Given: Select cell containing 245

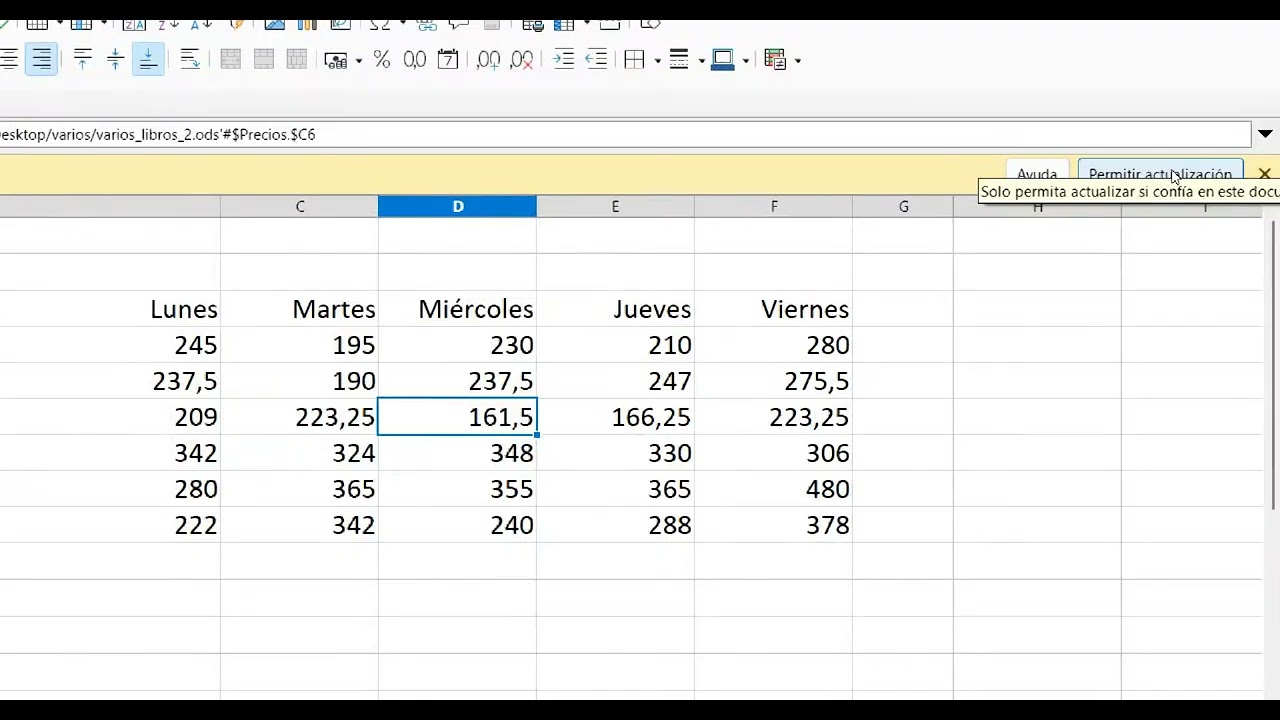Looking at the screenshot, I should pyautogui.click(x=110, y=345).
